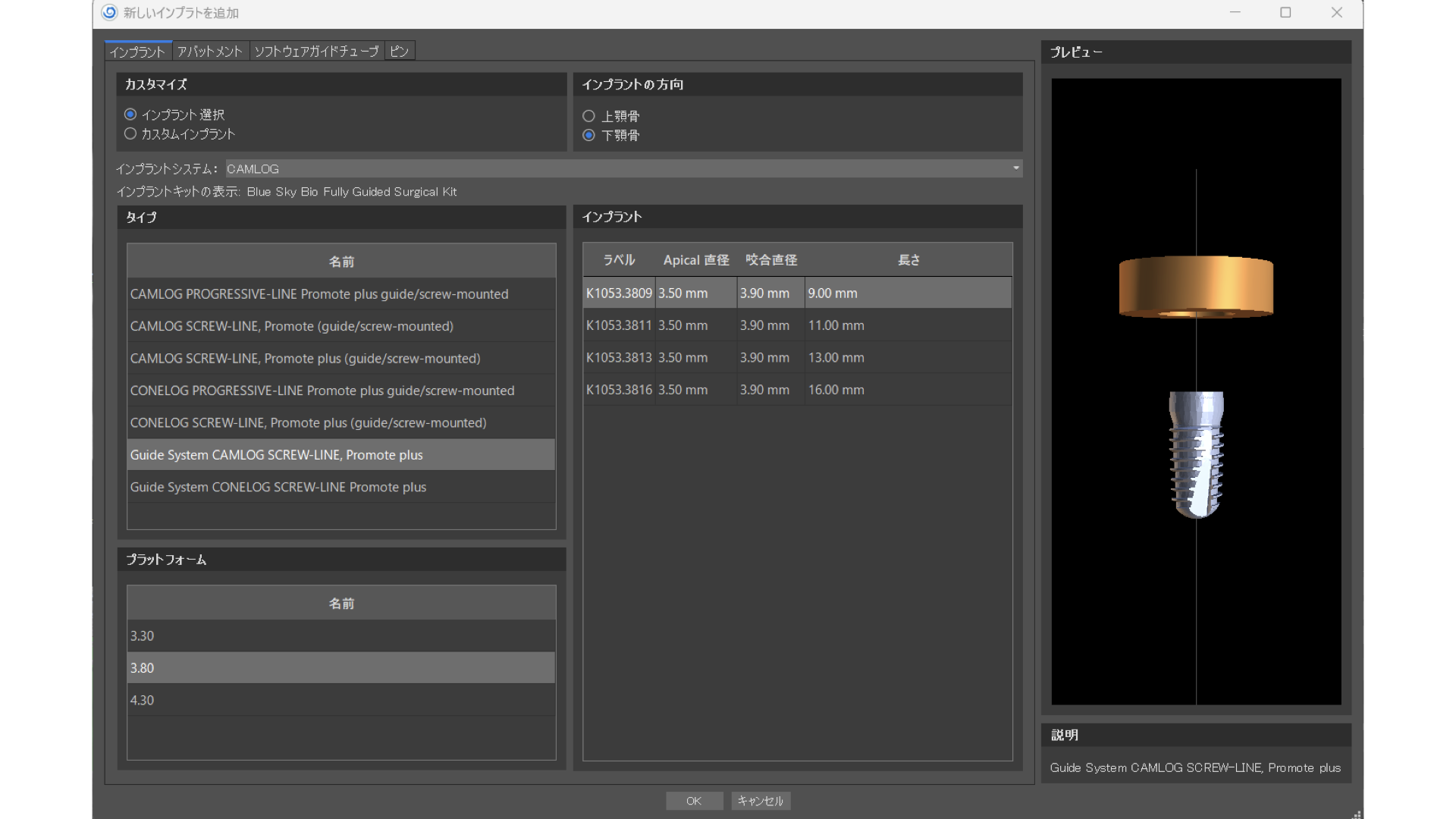Open the ソフトウェアガイドチューブ tab
Viewport: 1456px width, 819px height.
pos(316,51)
